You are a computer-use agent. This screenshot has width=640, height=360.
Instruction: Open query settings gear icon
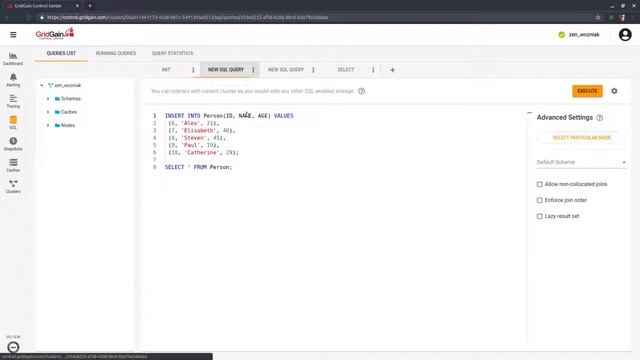click(x=614, y=91)
